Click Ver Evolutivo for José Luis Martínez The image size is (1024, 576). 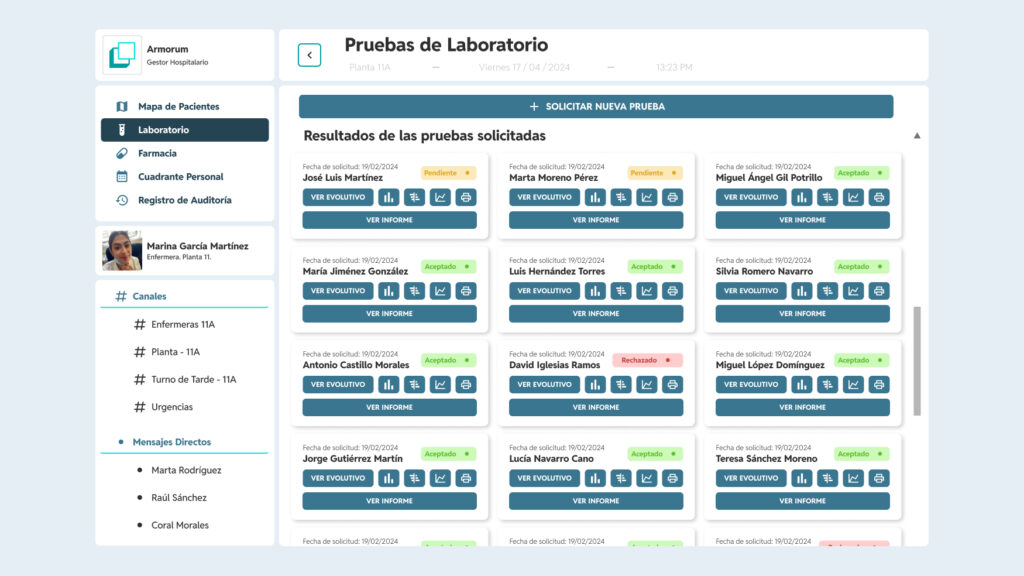338,197
